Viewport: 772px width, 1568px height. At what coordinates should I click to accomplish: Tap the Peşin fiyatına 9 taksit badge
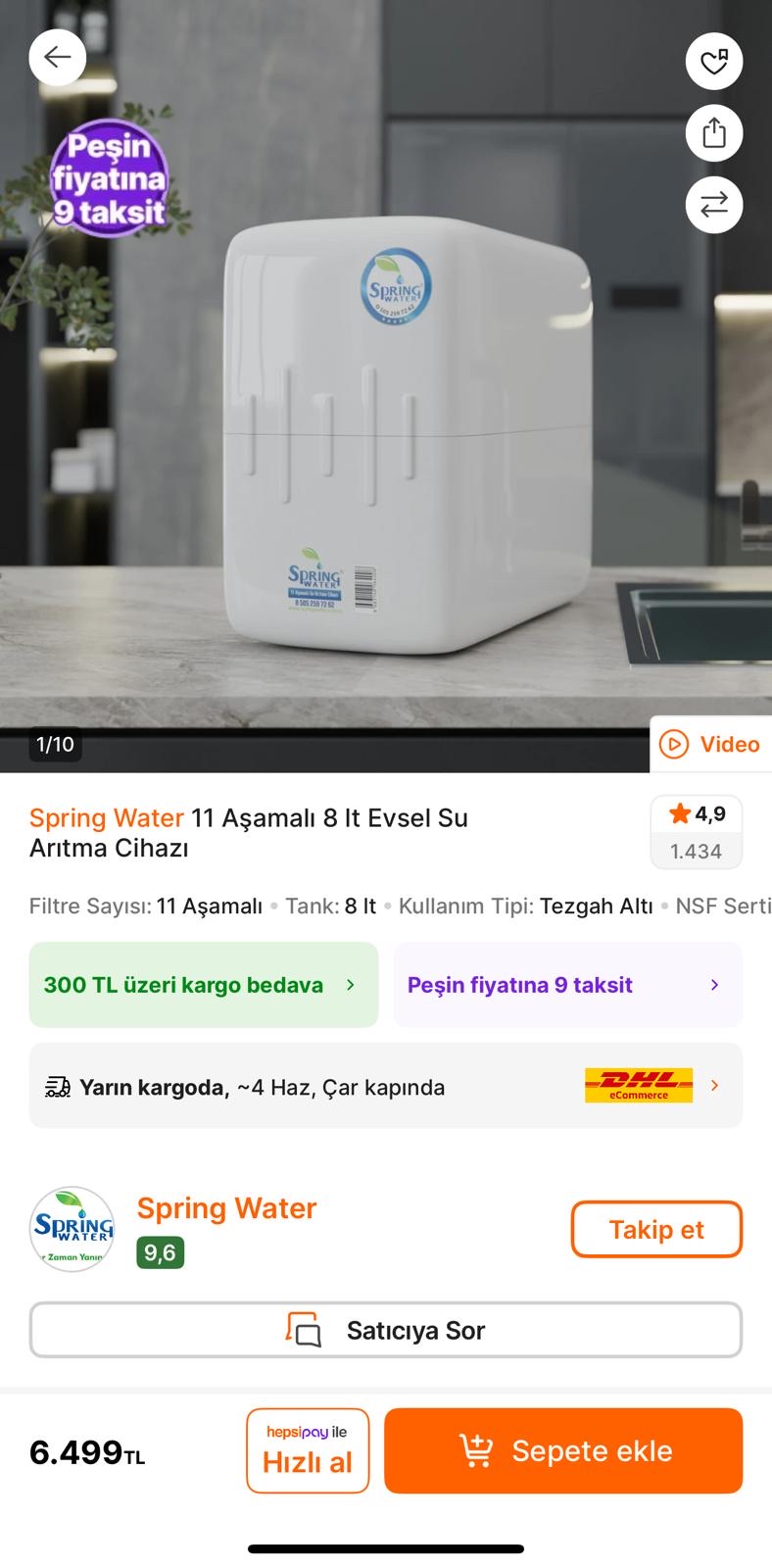[109, 178]
